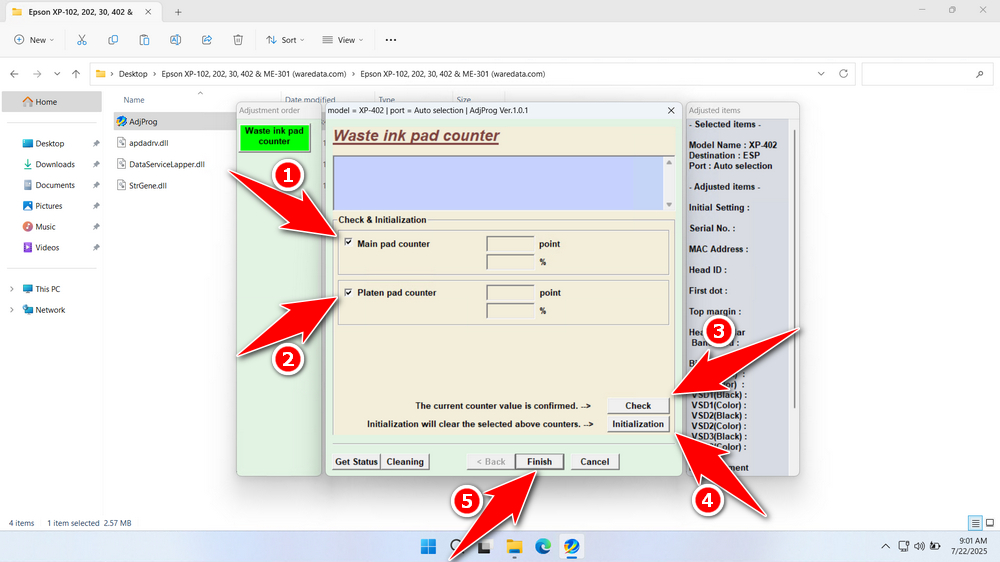This screenshot has width=1000, height=562.
Task: Click the Paste clipboard icon
Action: 144,40
